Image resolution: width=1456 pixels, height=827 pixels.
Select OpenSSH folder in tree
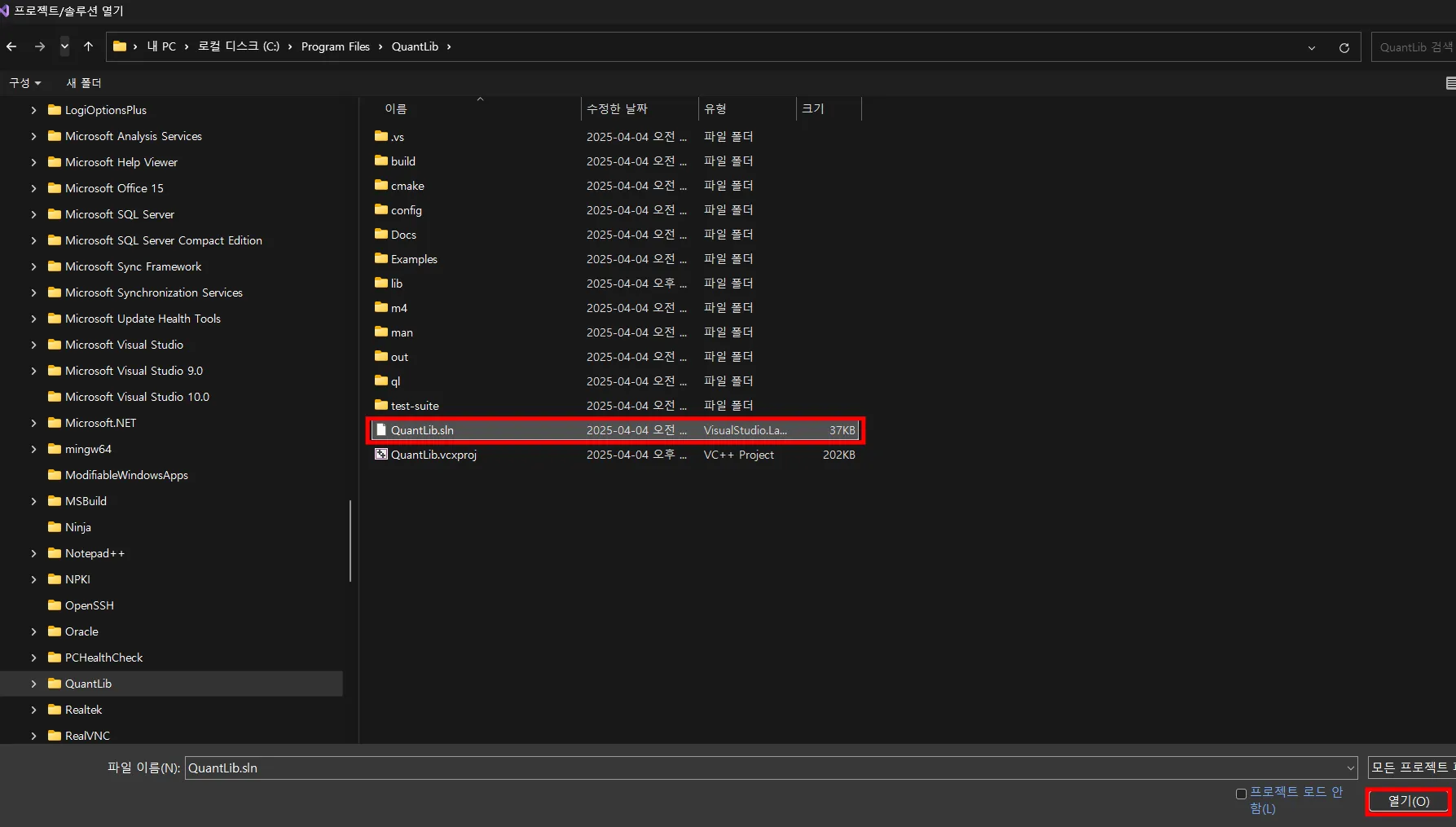coord(90,605)
